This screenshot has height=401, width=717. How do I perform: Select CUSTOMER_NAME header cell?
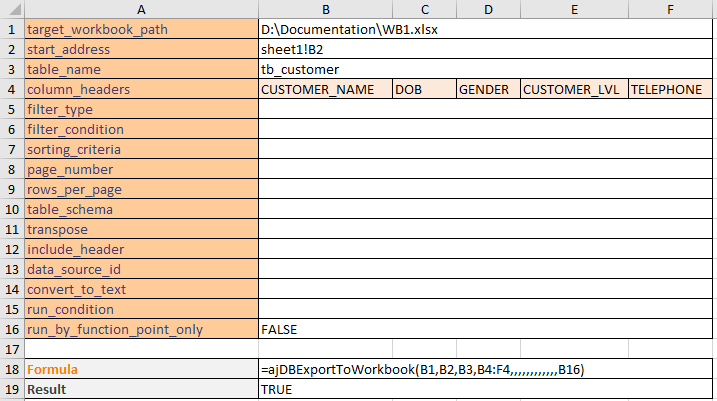pyautogui.click(x=325, y=89)
